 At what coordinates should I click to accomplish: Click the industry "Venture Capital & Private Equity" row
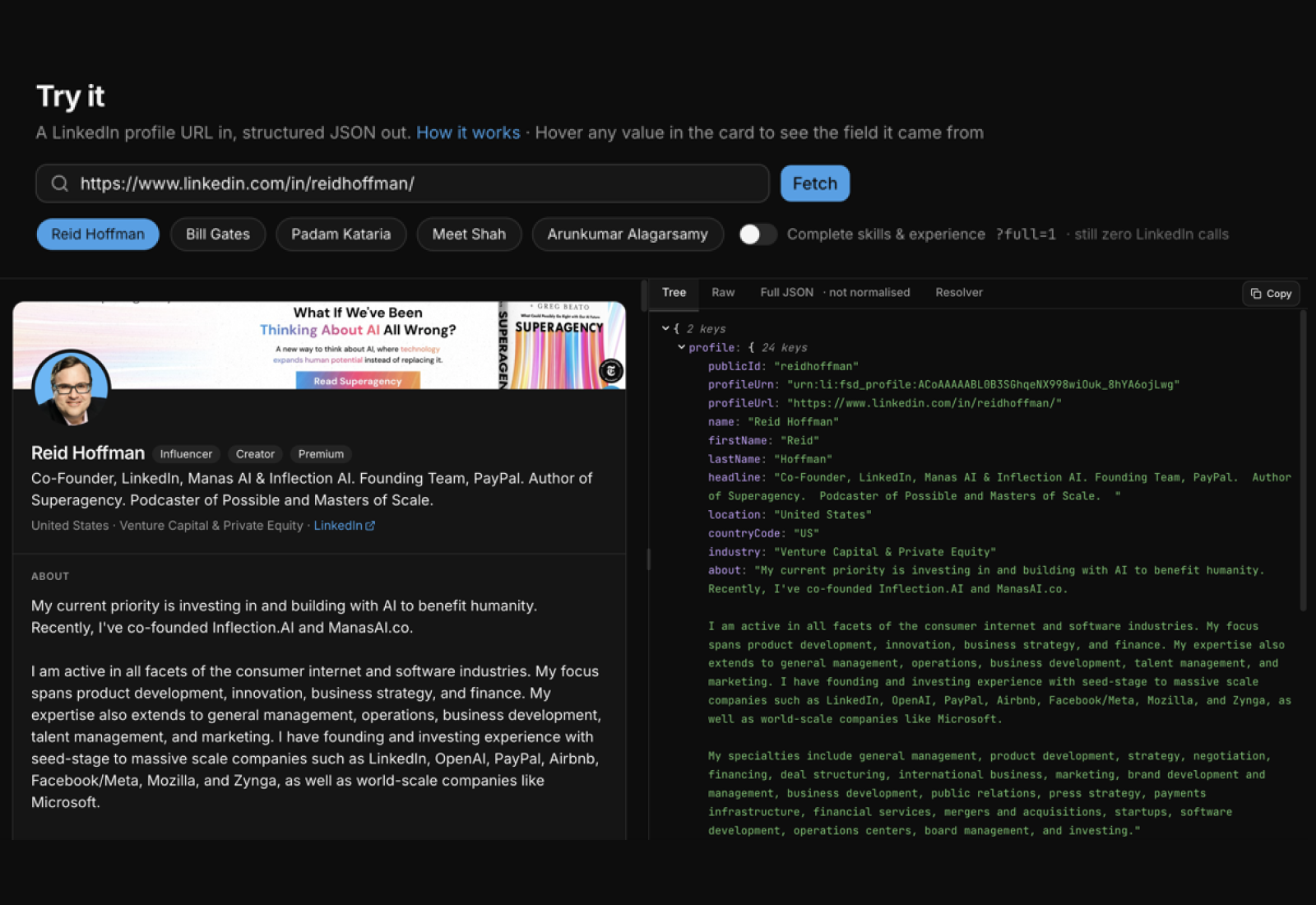pos(852,552)
